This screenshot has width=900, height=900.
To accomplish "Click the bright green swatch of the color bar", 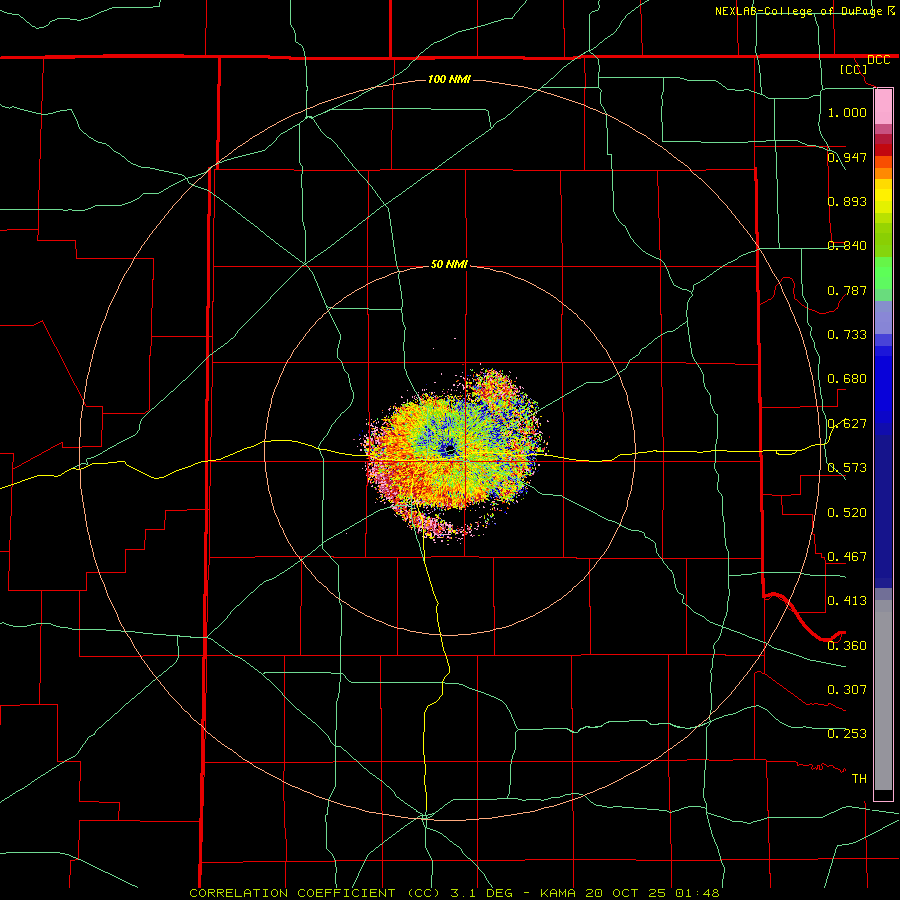I will (883, 273).
